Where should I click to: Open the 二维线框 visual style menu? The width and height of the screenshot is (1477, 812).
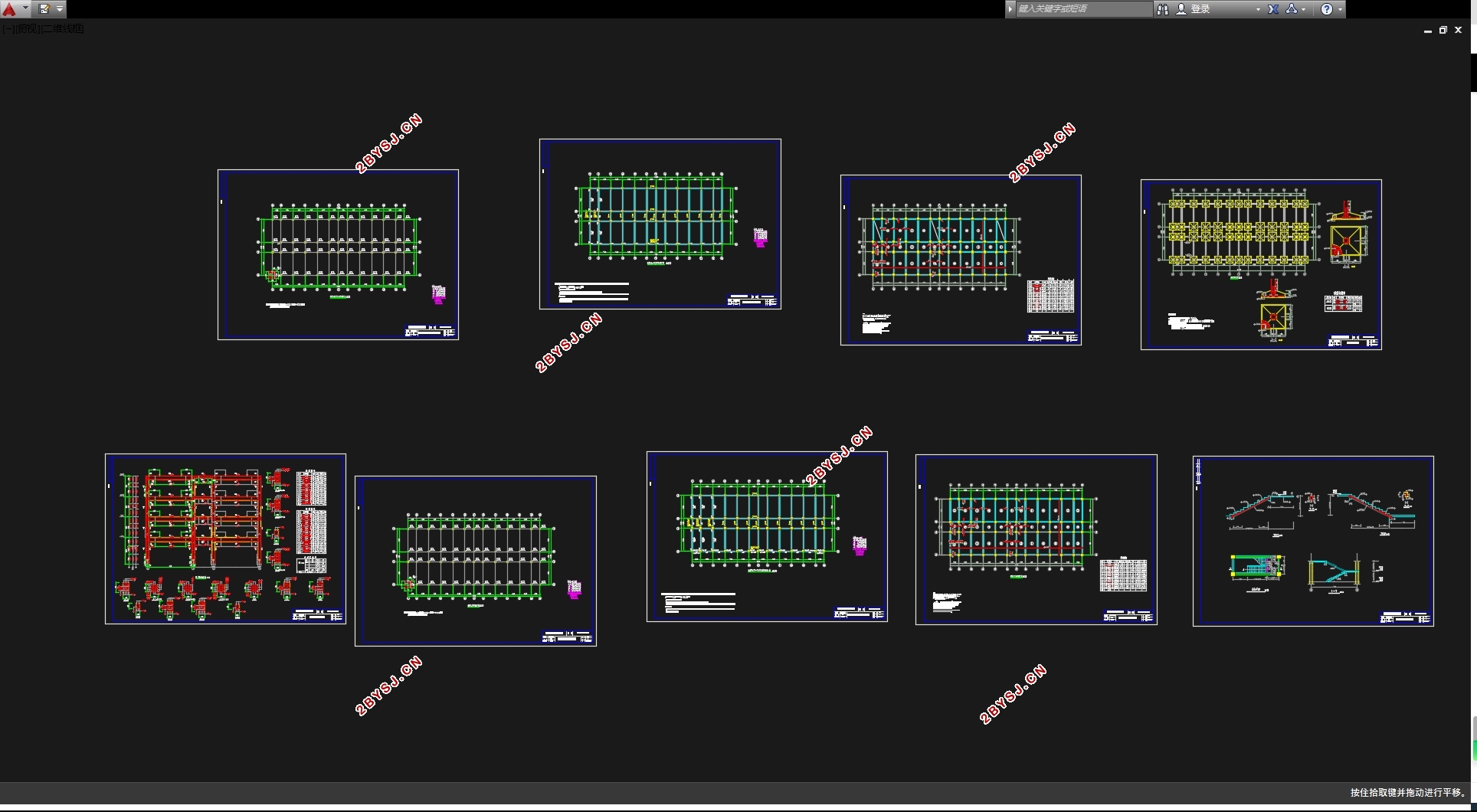[63, 29]
